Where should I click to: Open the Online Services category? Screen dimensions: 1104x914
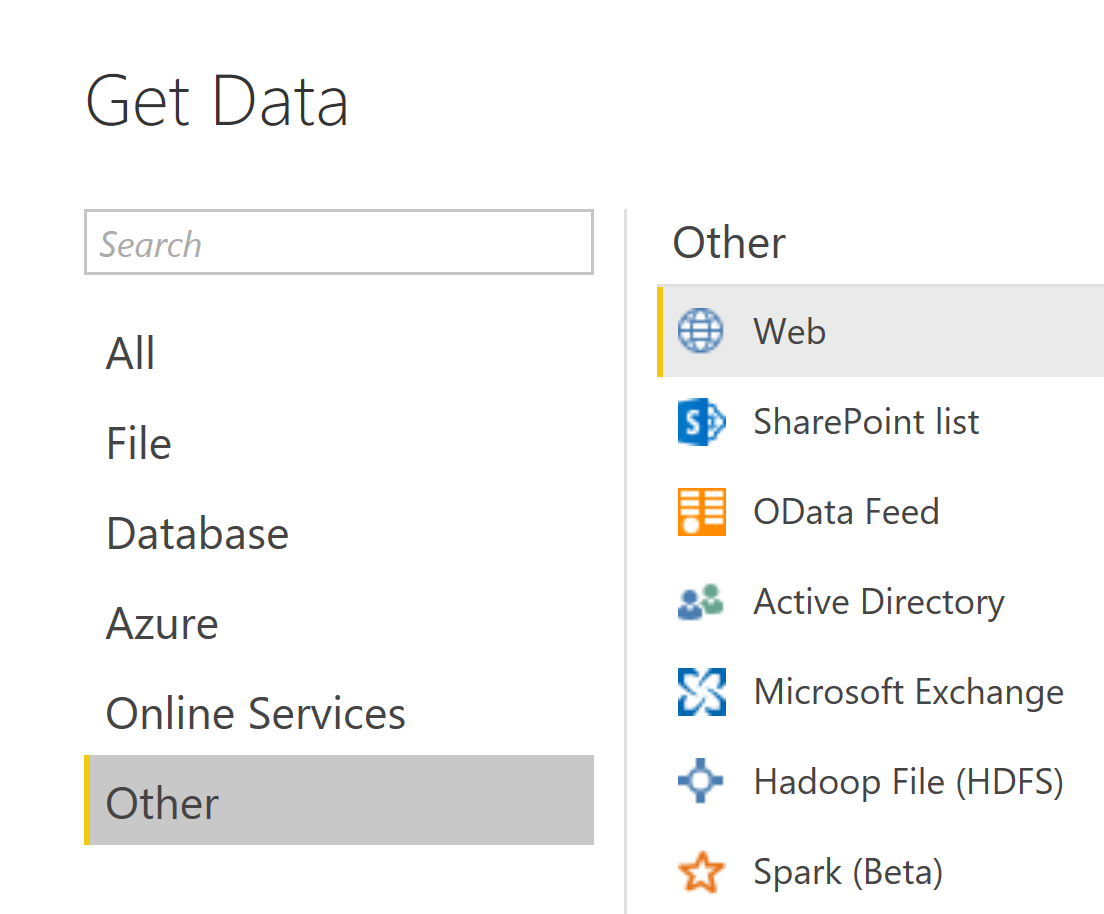255,712
